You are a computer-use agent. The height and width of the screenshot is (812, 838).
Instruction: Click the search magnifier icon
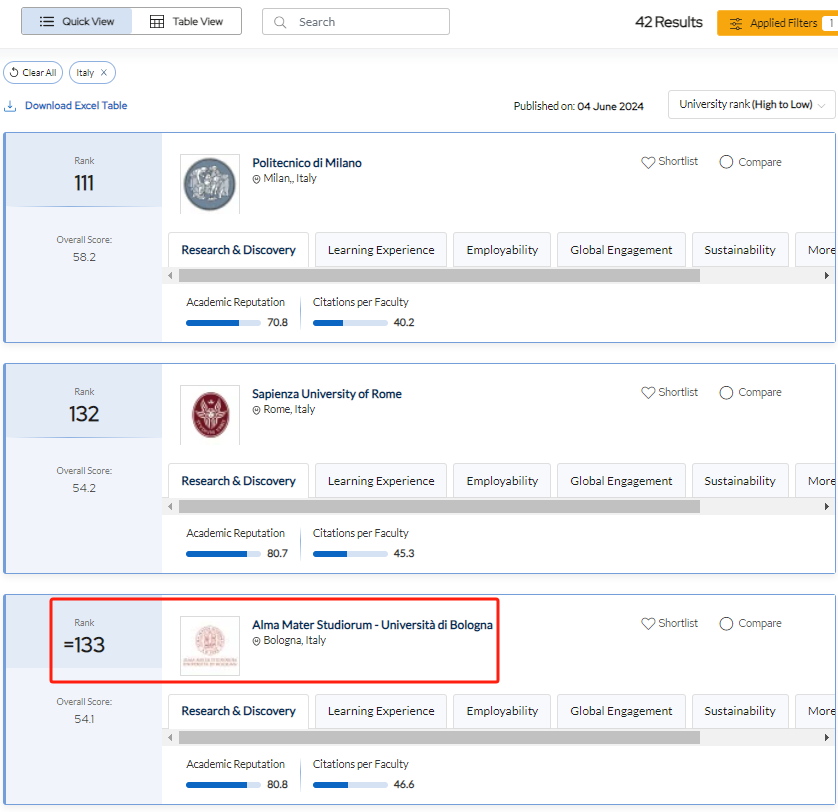pos(280,22)
